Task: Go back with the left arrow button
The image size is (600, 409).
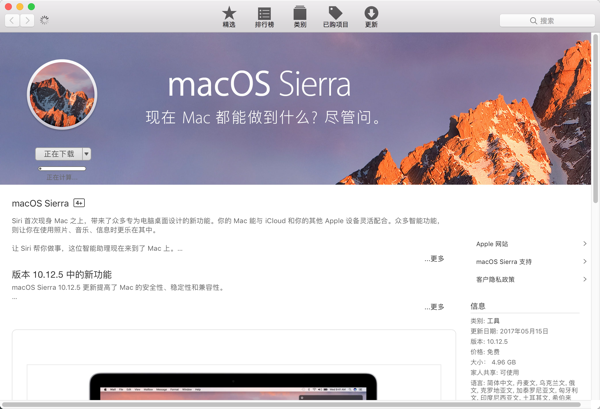Action: 12,20
